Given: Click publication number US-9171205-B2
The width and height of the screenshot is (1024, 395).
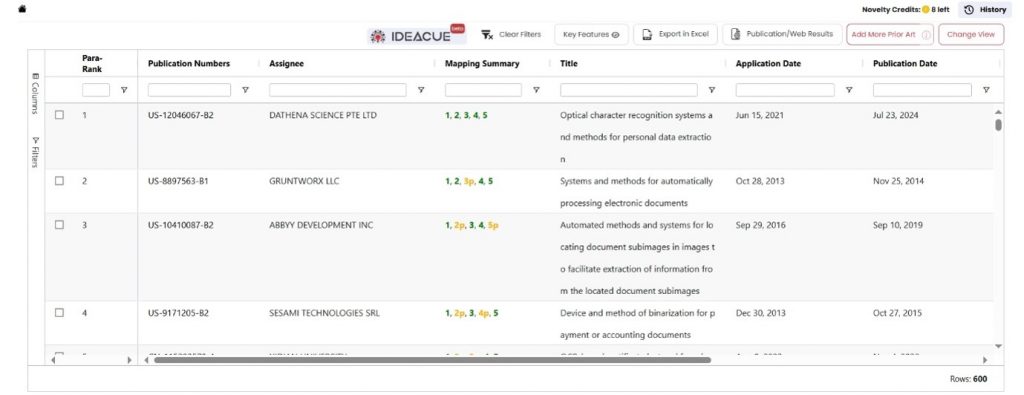Looking at the screenshot, I should point(178,313).
